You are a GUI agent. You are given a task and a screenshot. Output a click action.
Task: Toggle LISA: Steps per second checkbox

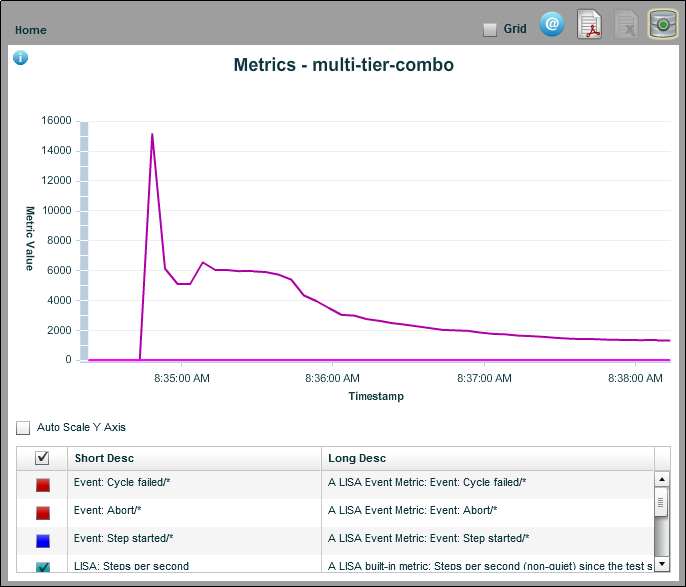[43, 567]
